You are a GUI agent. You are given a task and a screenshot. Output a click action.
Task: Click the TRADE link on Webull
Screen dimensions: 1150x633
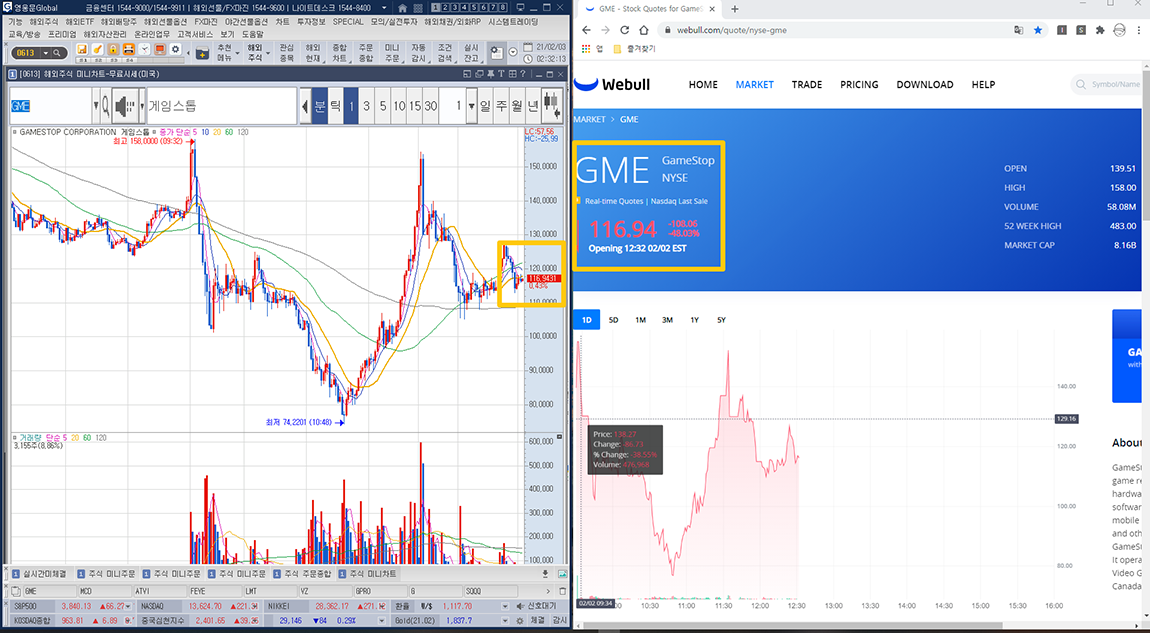[x=807, y=84]
